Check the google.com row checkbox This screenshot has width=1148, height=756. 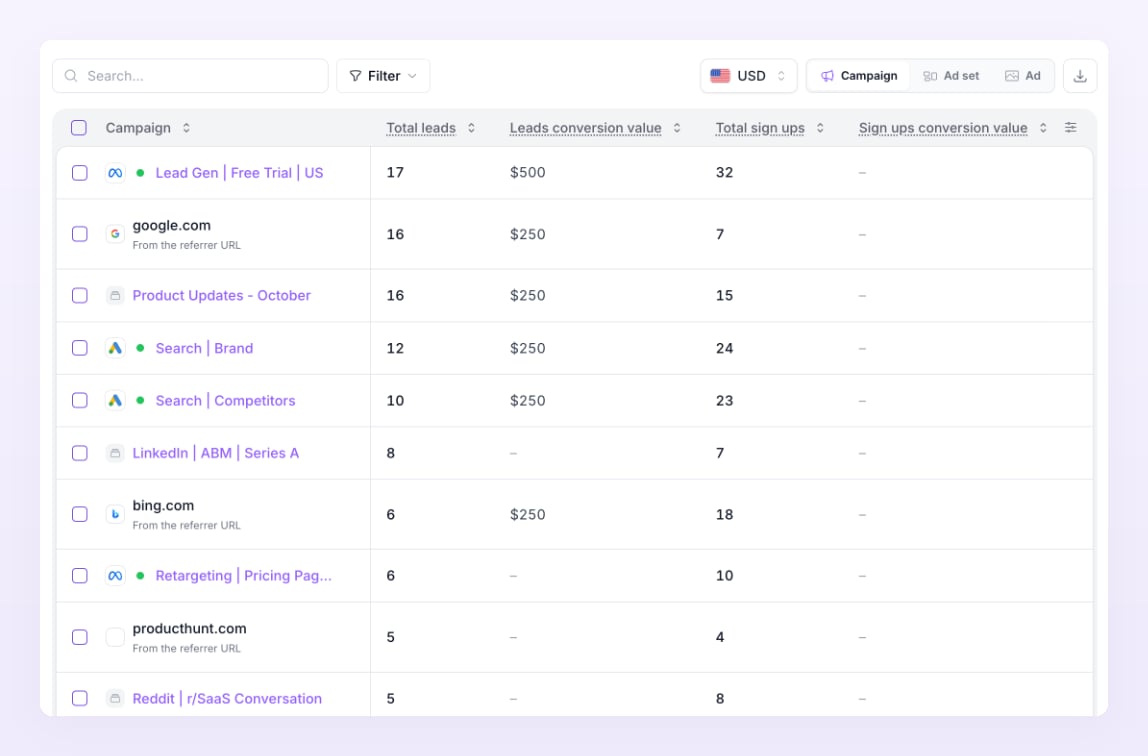point(80,234)
